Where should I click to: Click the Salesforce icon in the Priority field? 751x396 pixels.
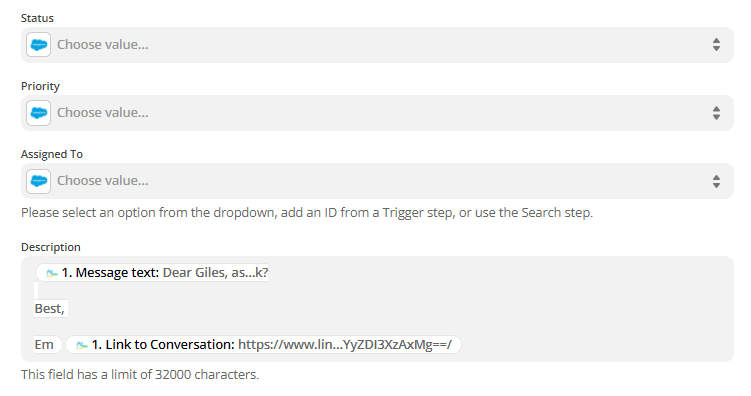pyautogui.click(x=38, y=113)
